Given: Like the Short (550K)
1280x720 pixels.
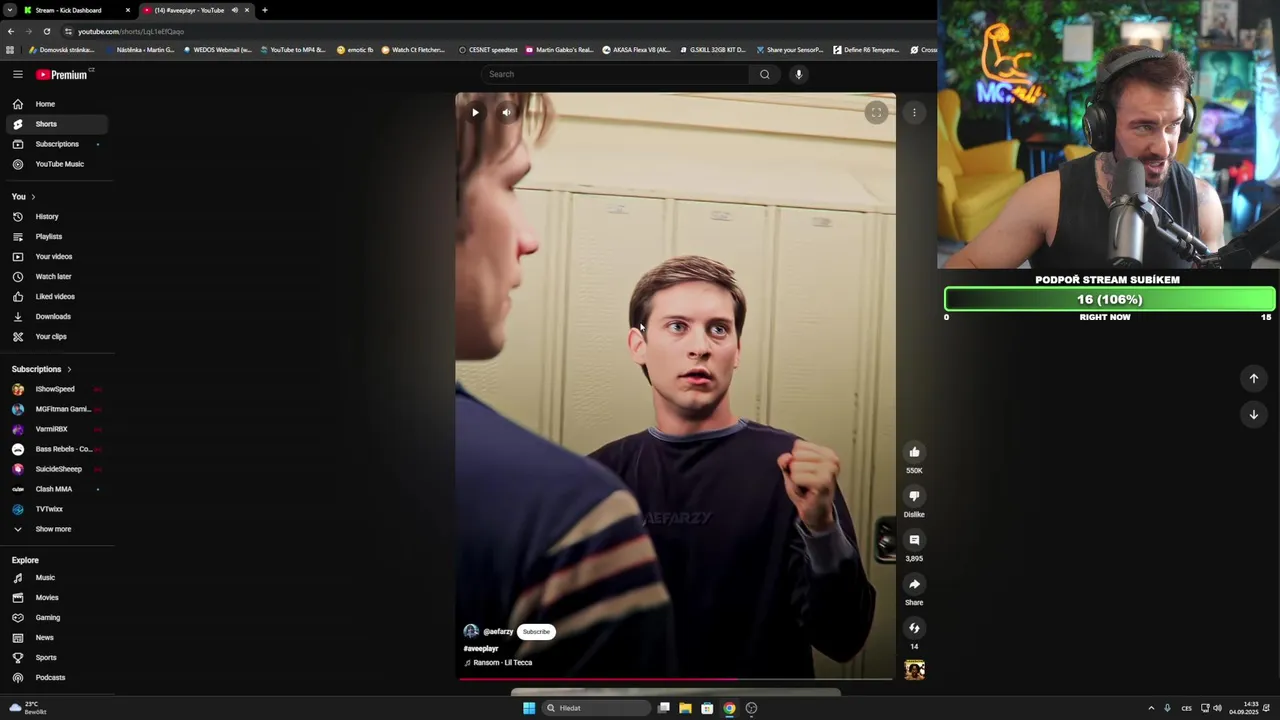Looking at the screenshot, I should point(914,452).
